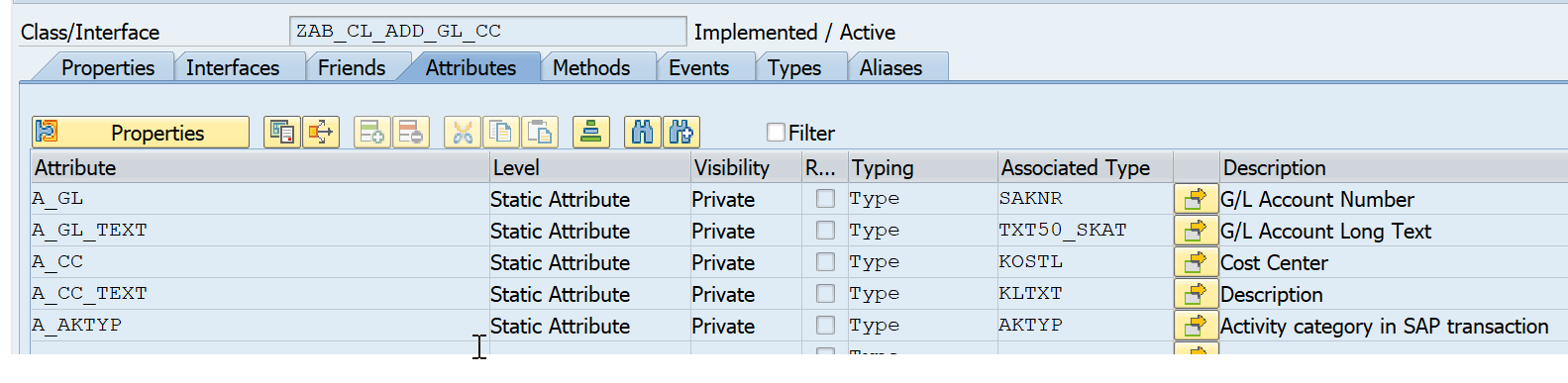This screenshot has width=1568, height=383.
Task: Select the A_CC attribute cell
Action: coord(260,262)
